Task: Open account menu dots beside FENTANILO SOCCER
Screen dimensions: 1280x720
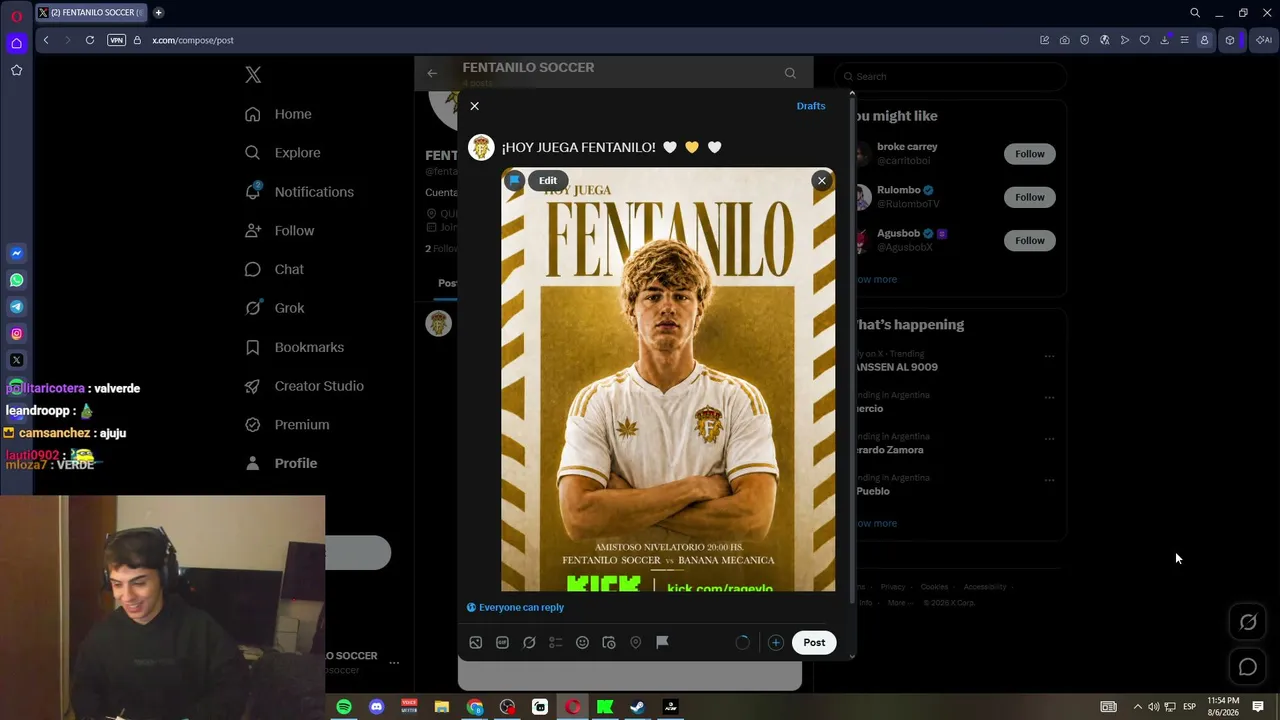Action: coord(394,662)
